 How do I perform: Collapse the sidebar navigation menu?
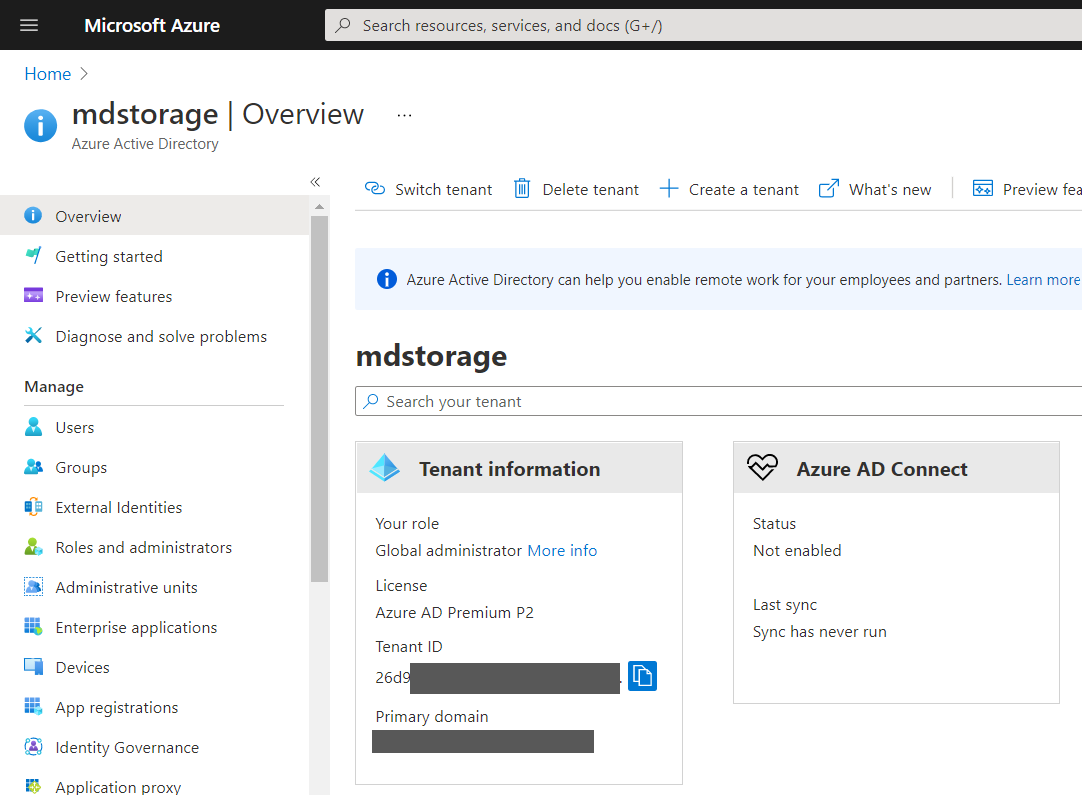tap(315, 182)
